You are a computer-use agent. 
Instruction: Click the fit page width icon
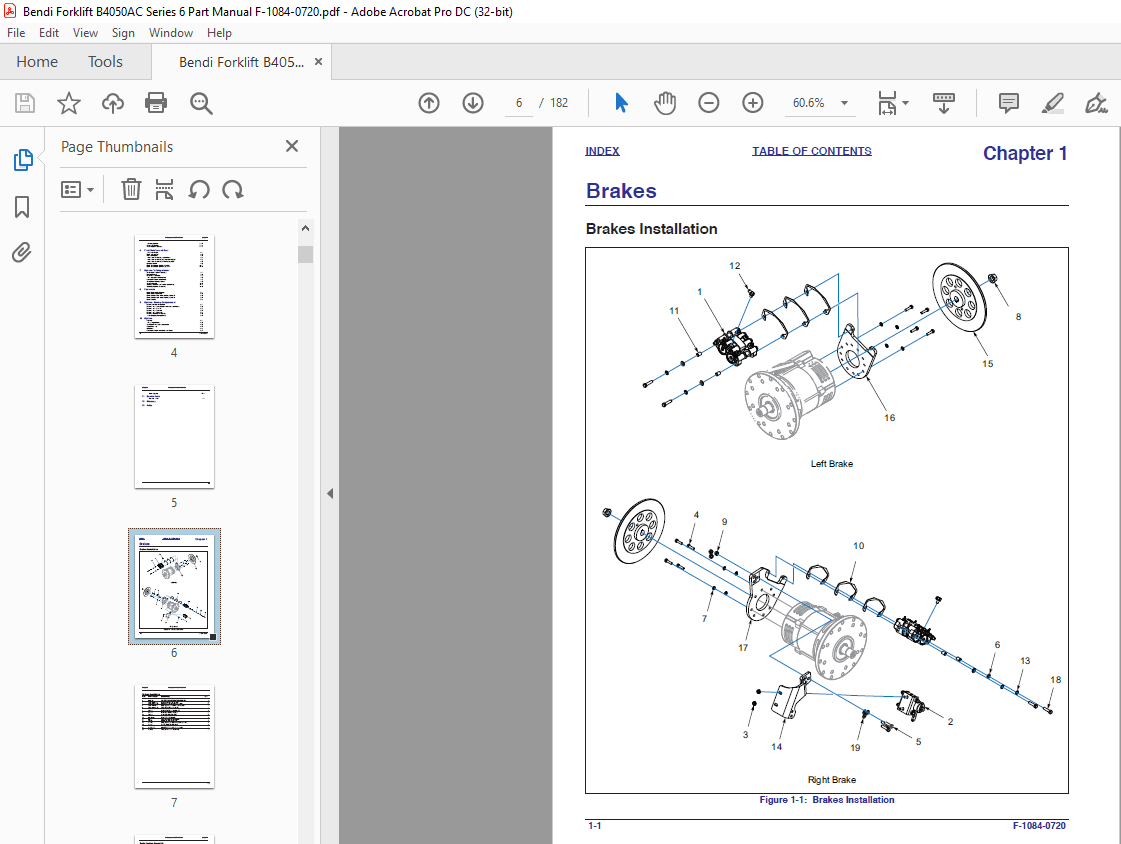(x=887, y=103)
